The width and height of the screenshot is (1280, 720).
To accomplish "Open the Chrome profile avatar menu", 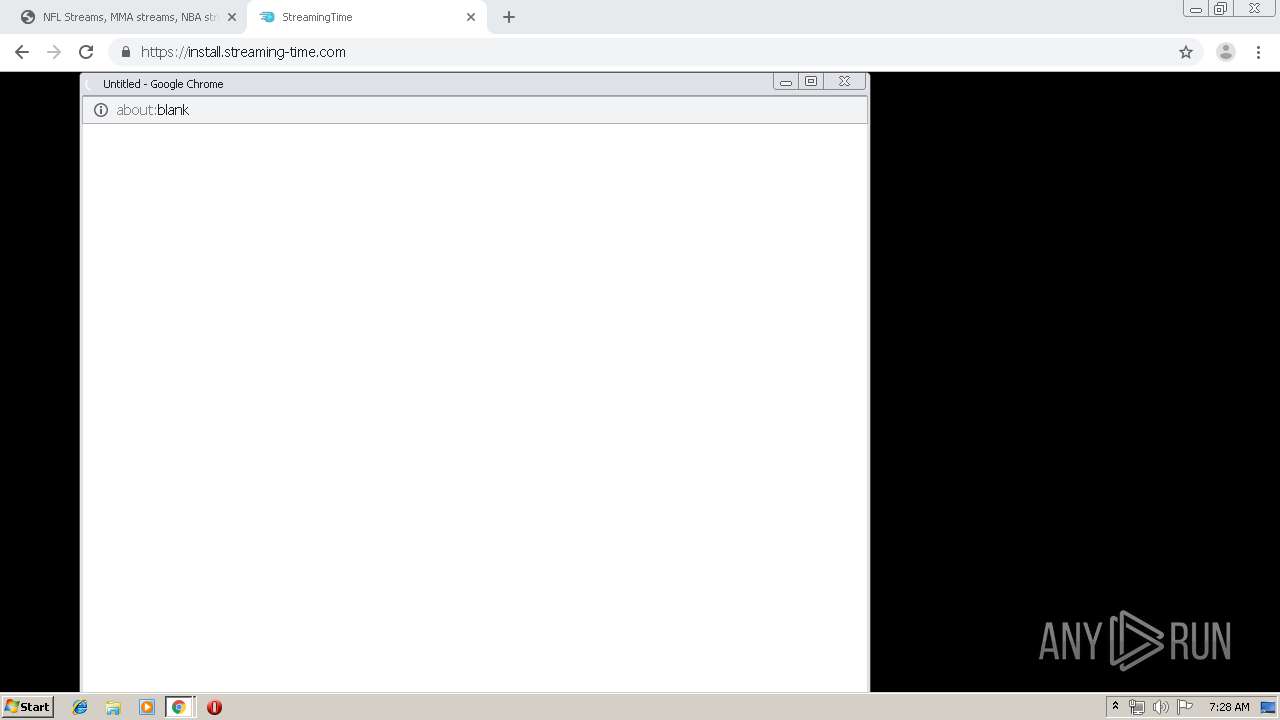I will tap(1226, 52).
